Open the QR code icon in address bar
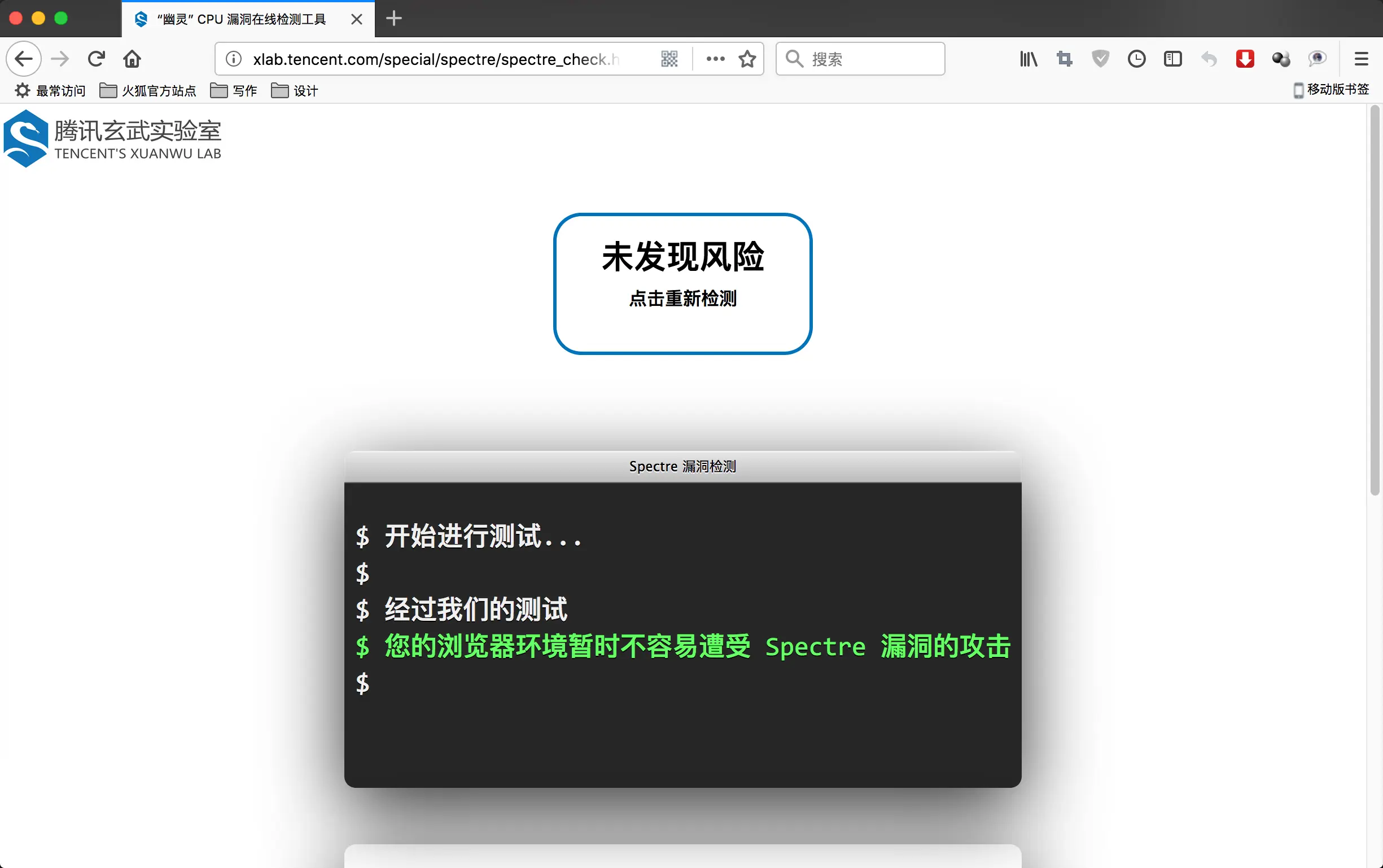 669,59
